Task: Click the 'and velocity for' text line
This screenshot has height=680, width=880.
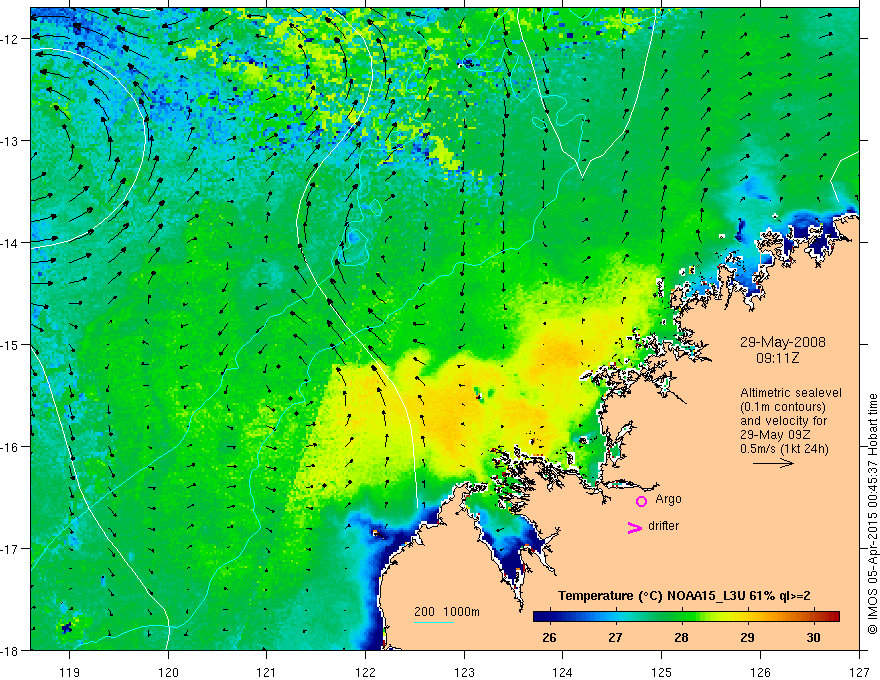Action: pyautogui.click(x=783, y=421)
